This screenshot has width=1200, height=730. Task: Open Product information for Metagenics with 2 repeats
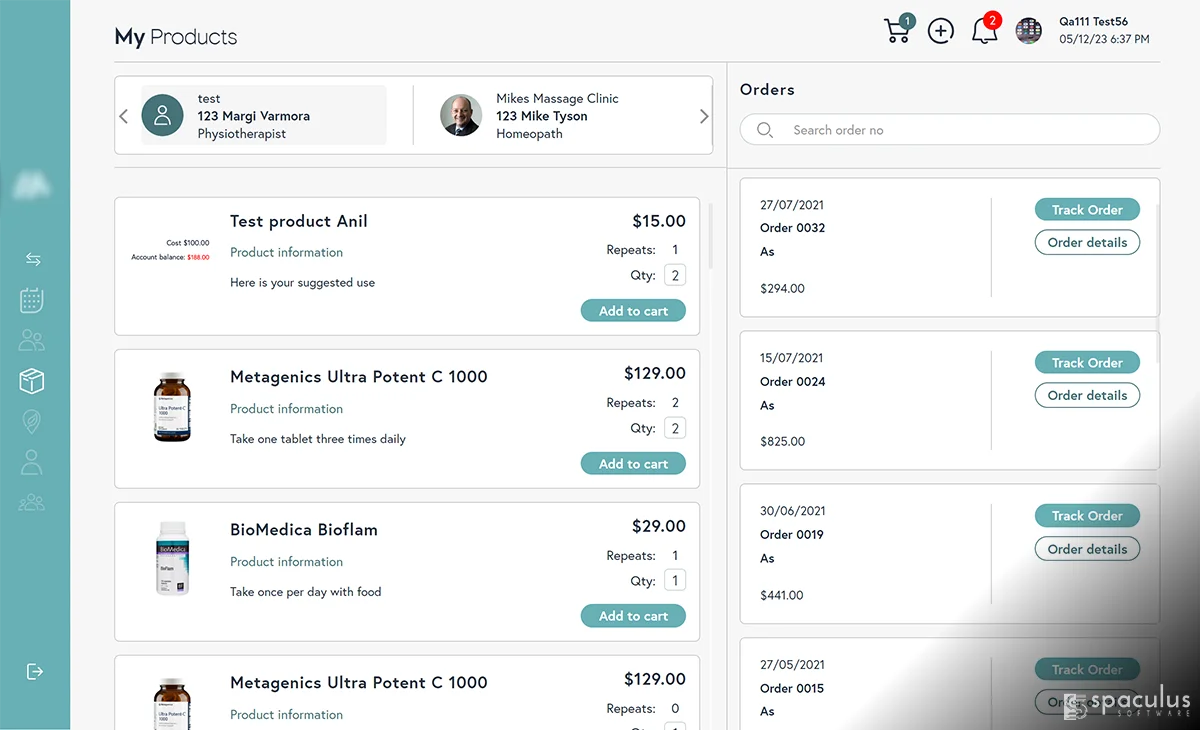pos(286,408)
